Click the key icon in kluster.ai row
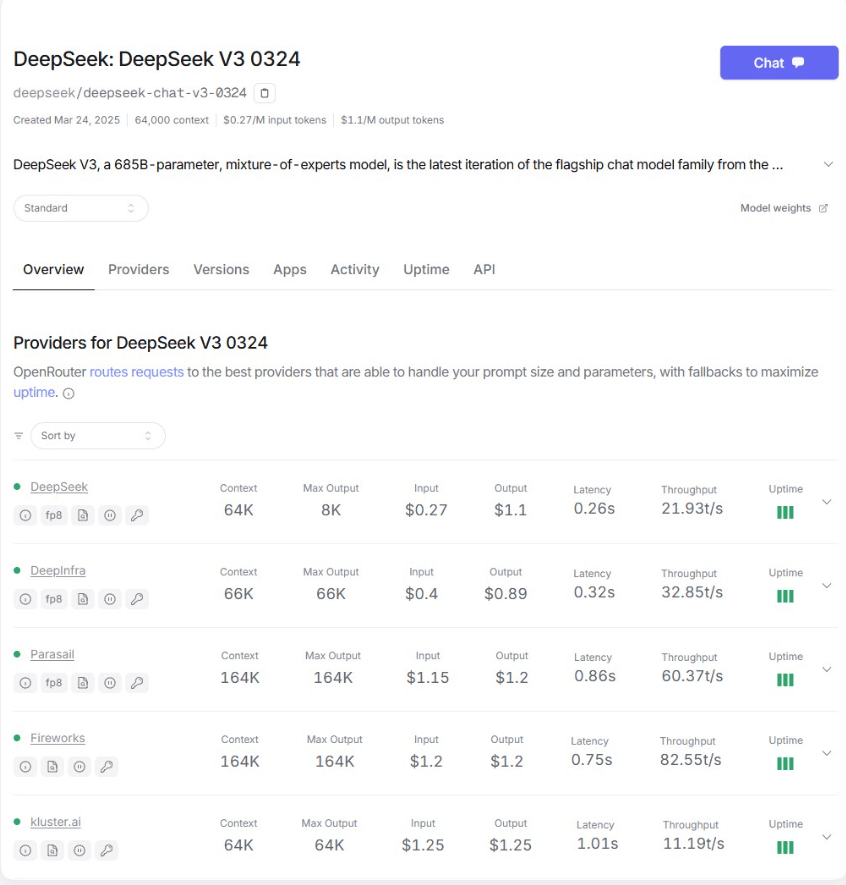The width and height of the screenshot is (846, 885). (107, 850)
